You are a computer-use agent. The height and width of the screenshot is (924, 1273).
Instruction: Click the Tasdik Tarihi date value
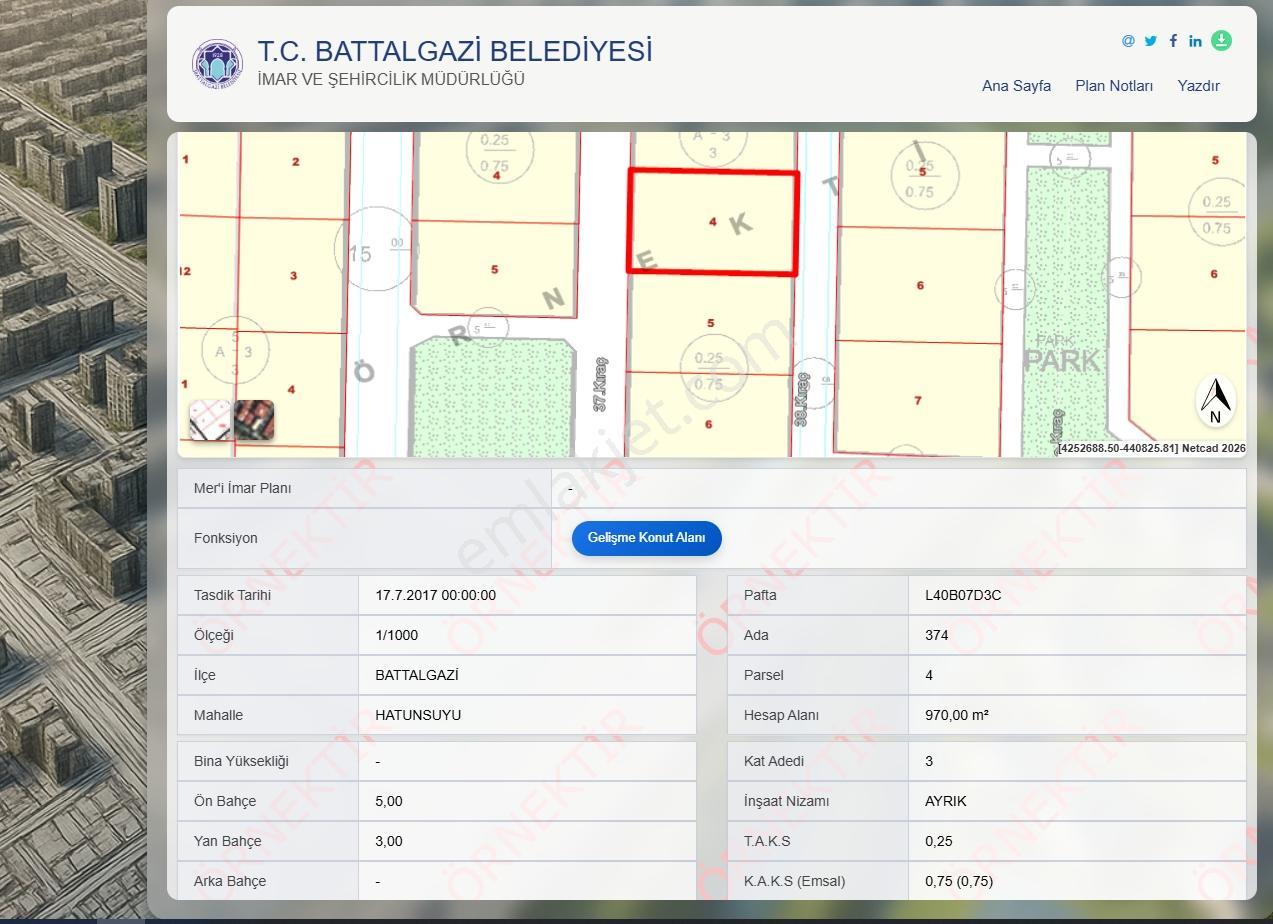coord(435,595)
